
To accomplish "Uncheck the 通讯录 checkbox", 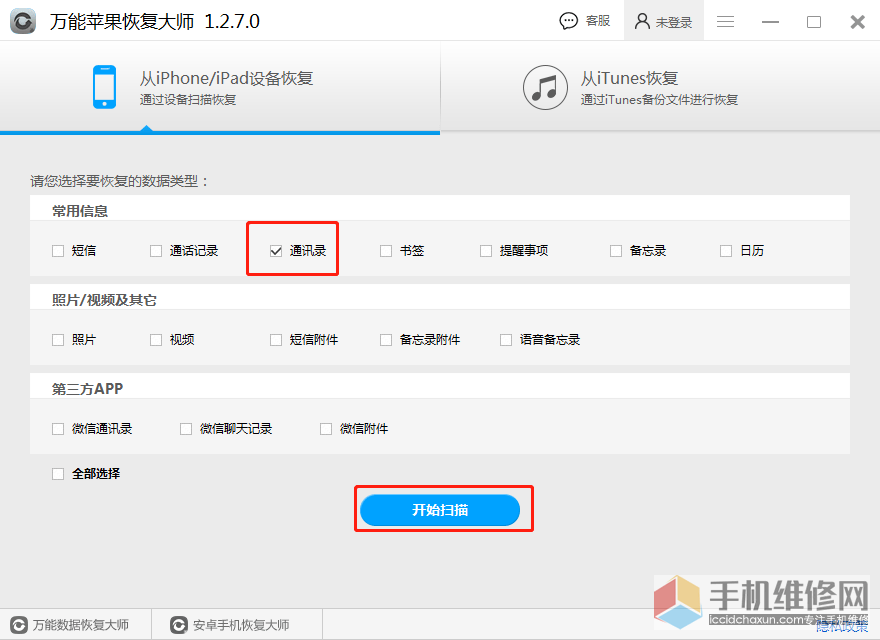I will pyautogui.click(x=276, y=251).
